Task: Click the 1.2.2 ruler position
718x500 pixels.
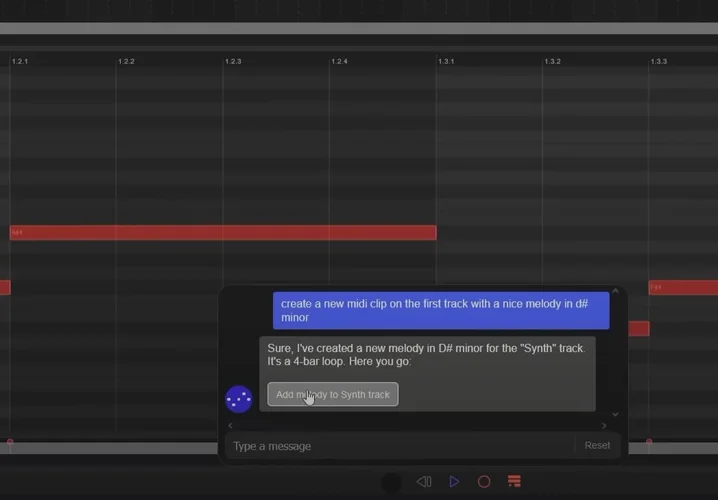Action: pyautogui.click(x=126, y=61)
